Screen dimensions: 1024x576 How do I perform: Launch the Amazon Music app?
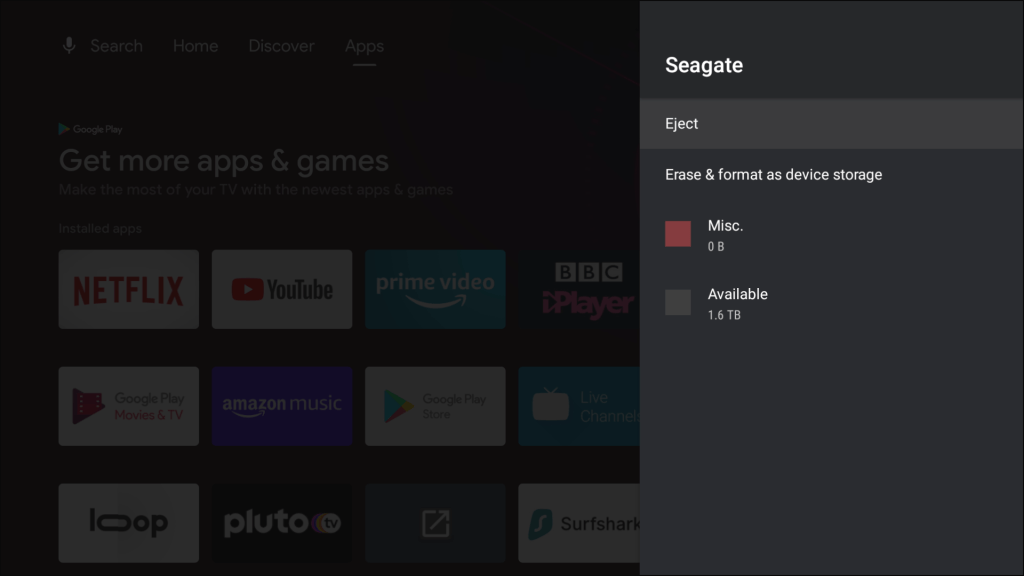click(281, 406)
